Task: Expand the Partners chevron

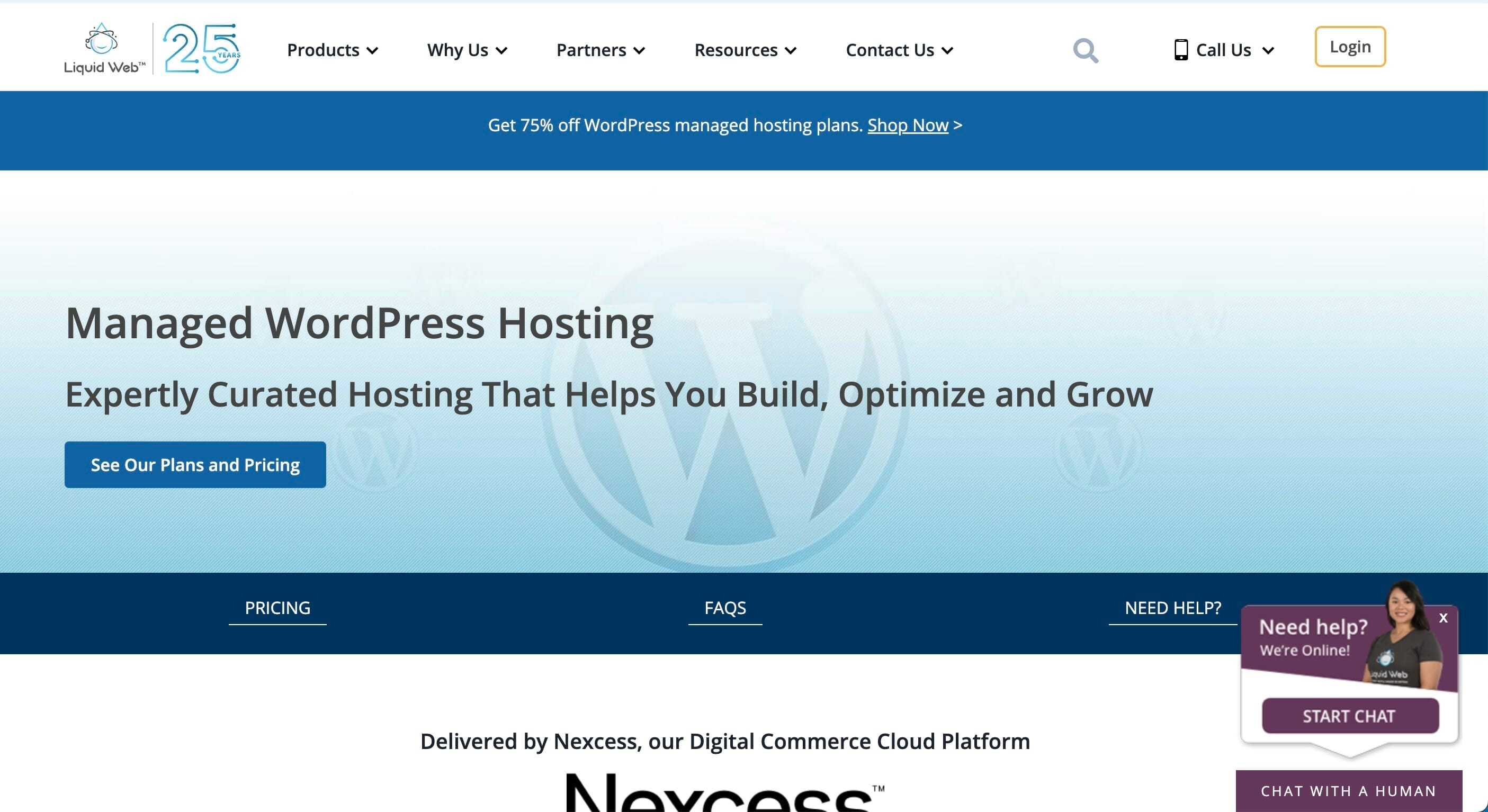Action: tap(639, 51)
